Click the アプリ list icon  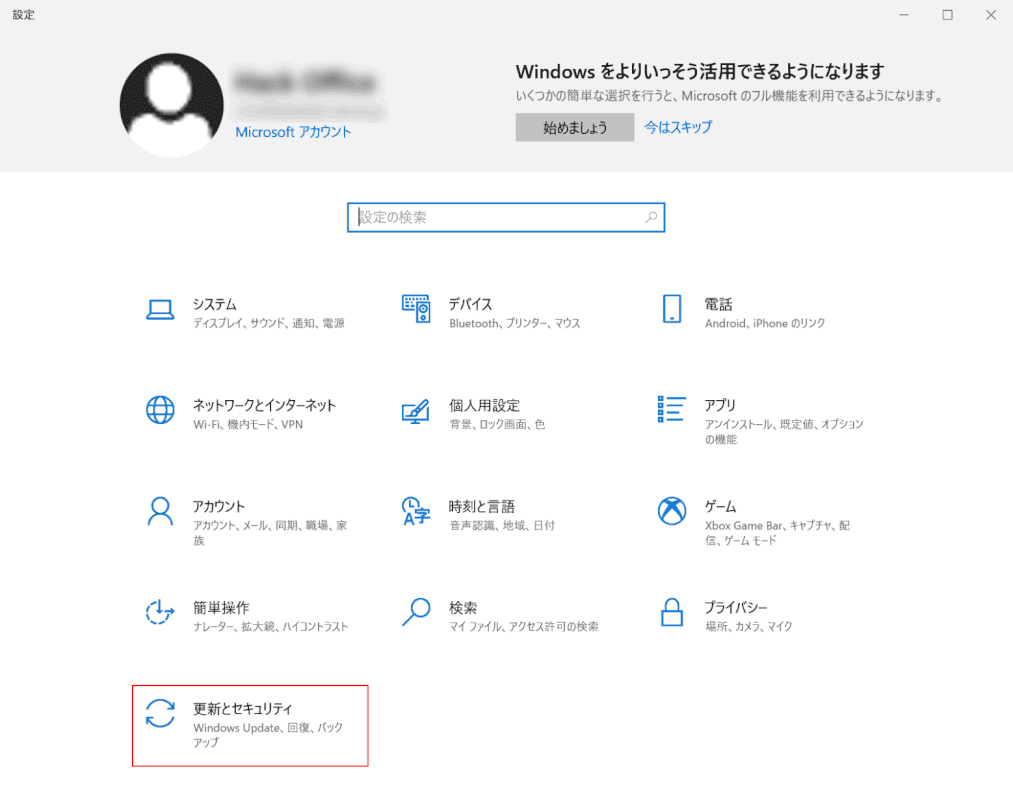click(x=672, y=409)
